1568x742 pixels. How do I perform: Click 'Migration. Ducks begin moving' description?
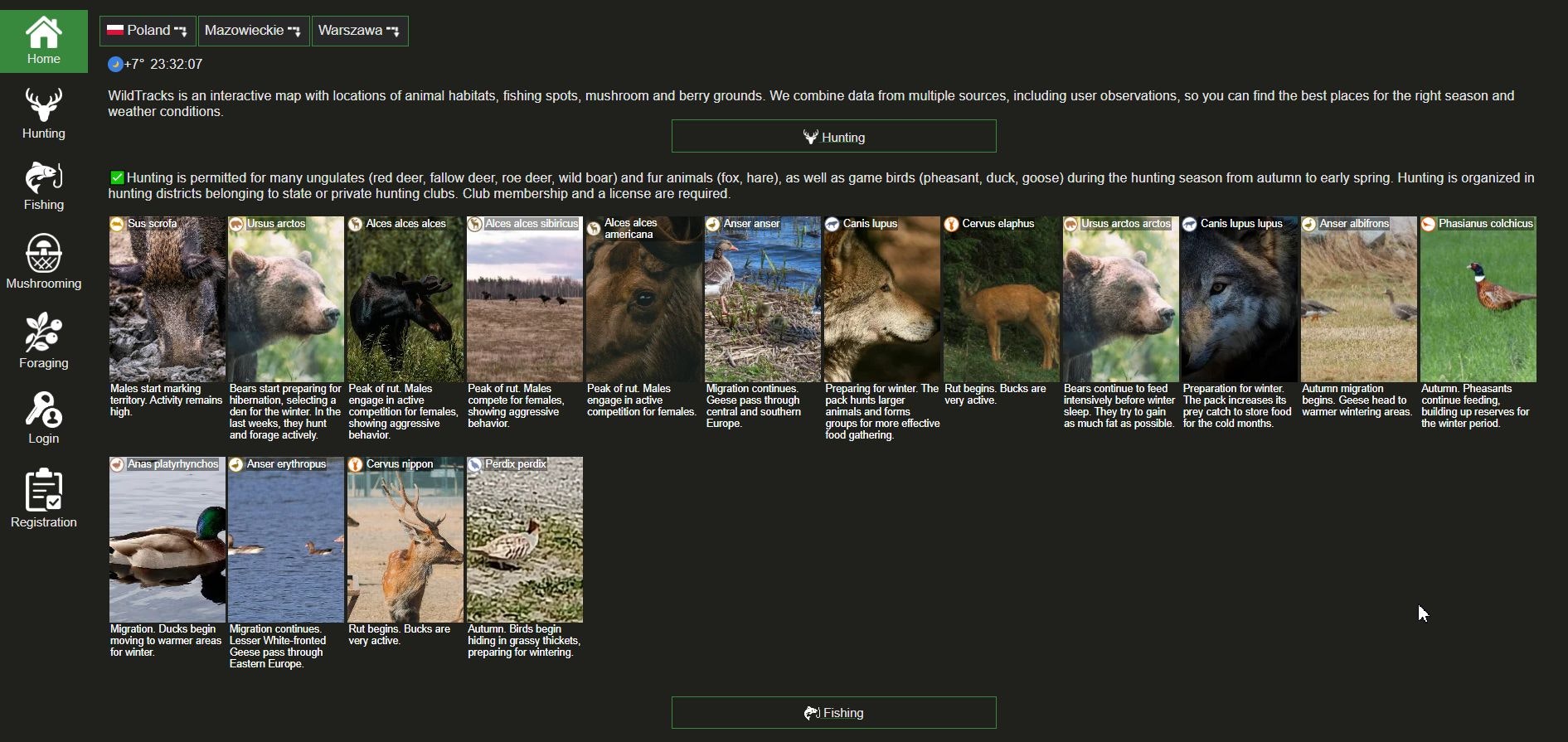click(x=166, y=641)
